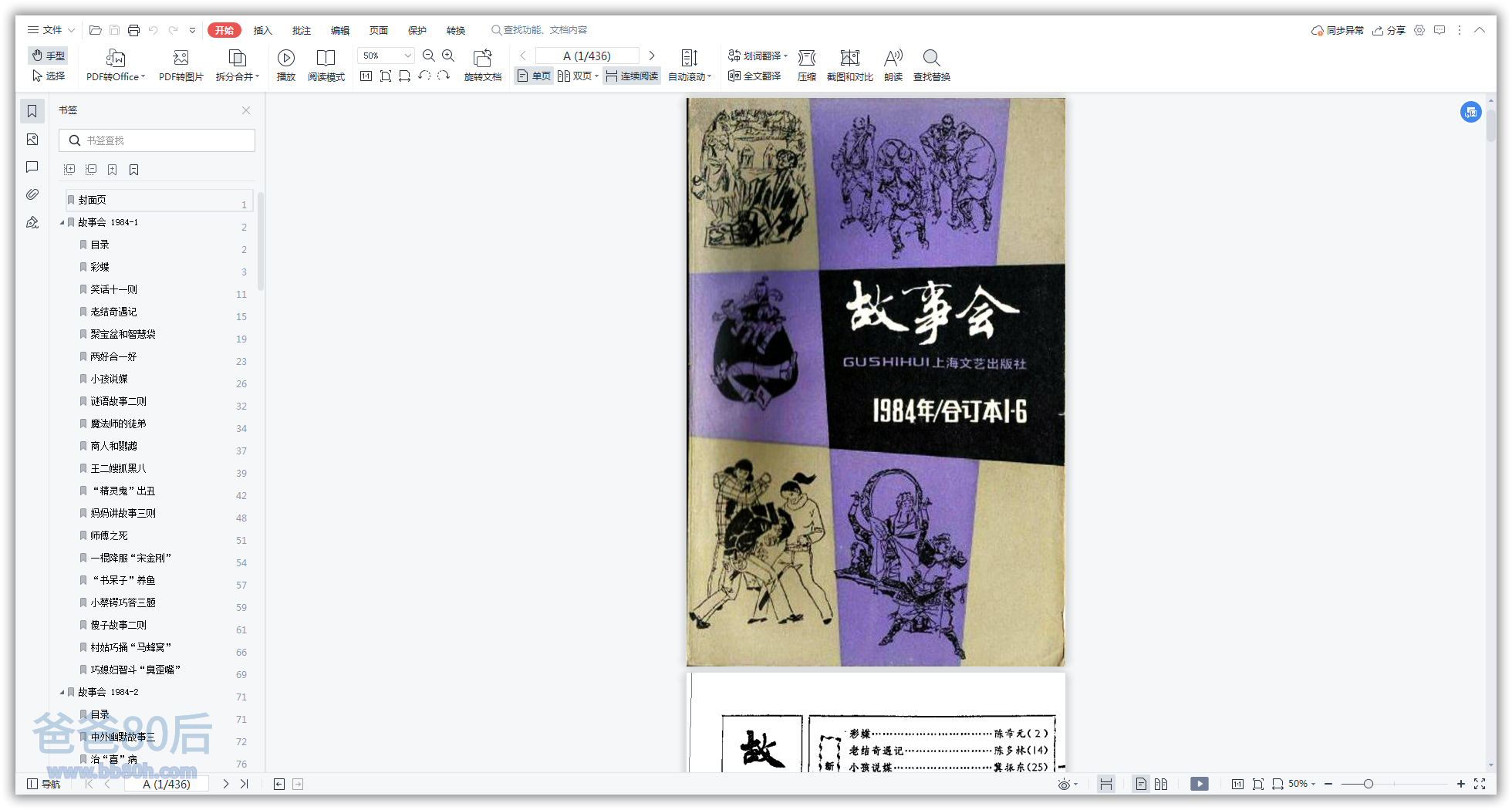Expand quick access toolbar customize arrow

(192, 30)
